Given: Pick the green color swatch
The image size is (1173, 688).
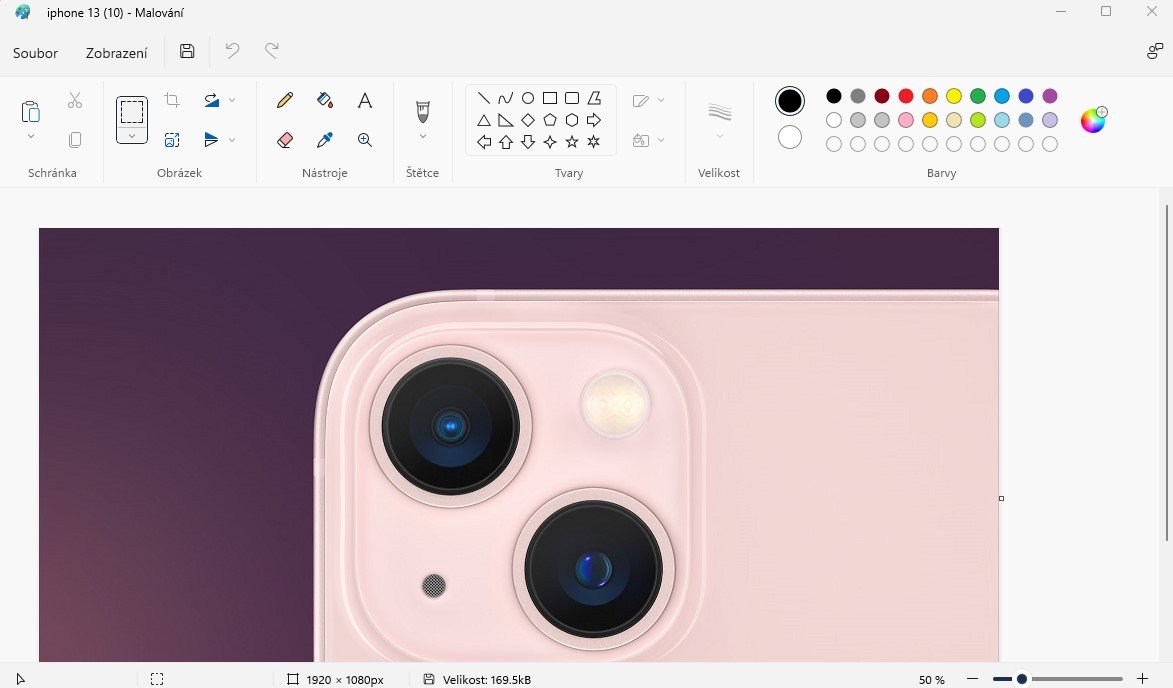Looking at the screenshot, I should coord(978,96).
